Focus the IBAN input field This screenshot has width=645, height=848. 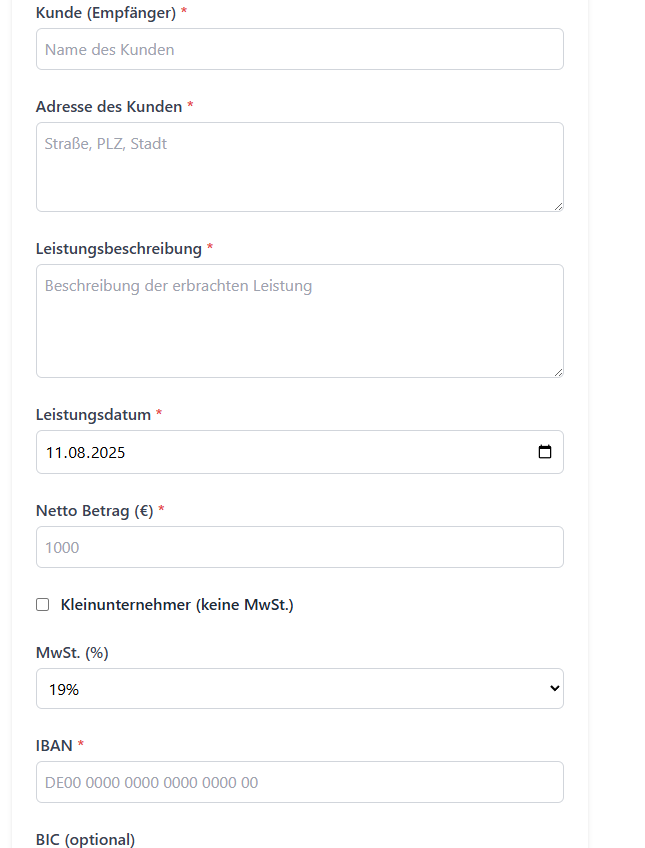300,782
